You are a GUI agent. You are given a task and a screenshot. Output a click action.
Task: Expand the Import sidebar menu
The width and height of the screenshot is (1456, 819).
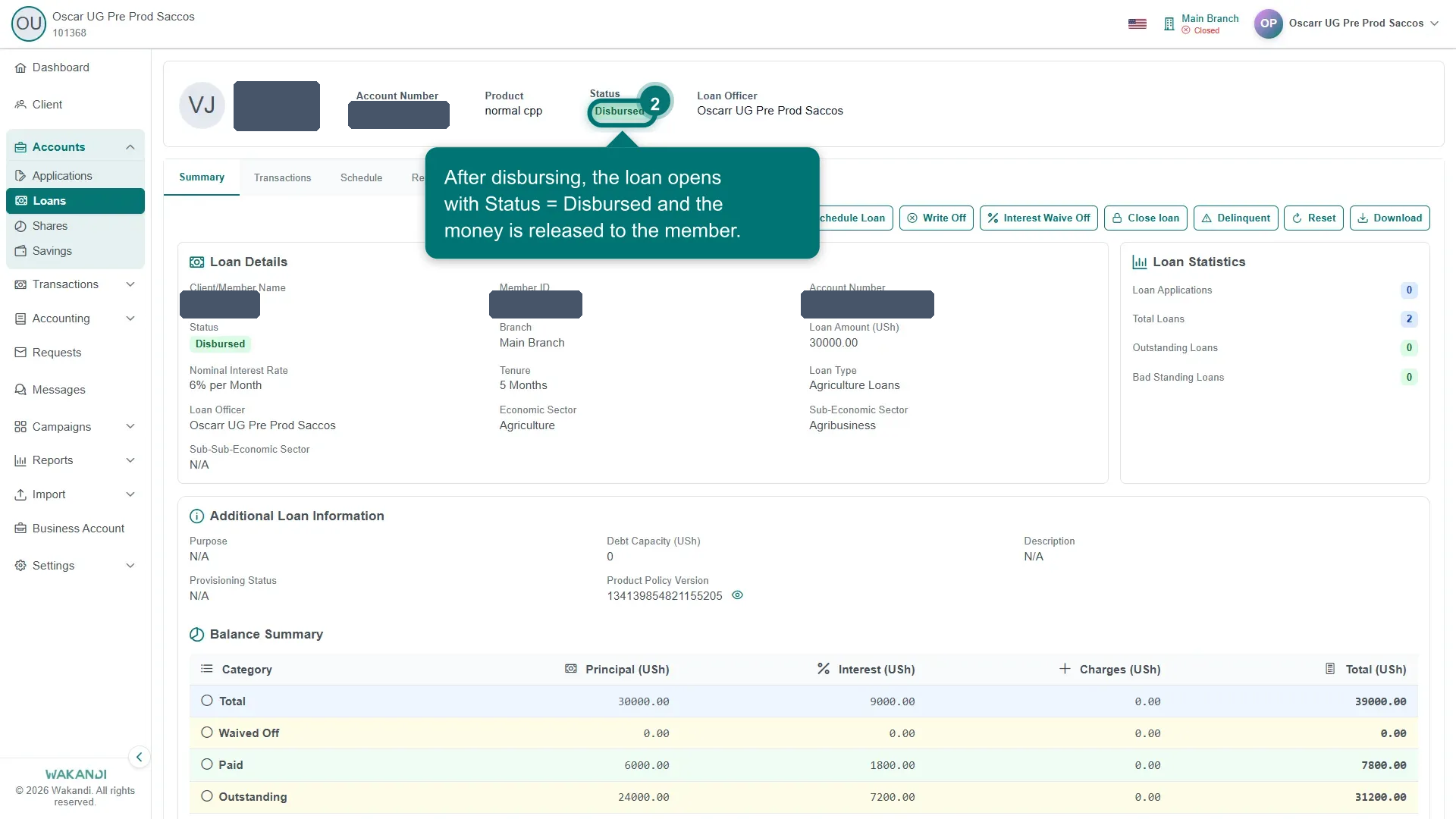(x=75, y=494)
